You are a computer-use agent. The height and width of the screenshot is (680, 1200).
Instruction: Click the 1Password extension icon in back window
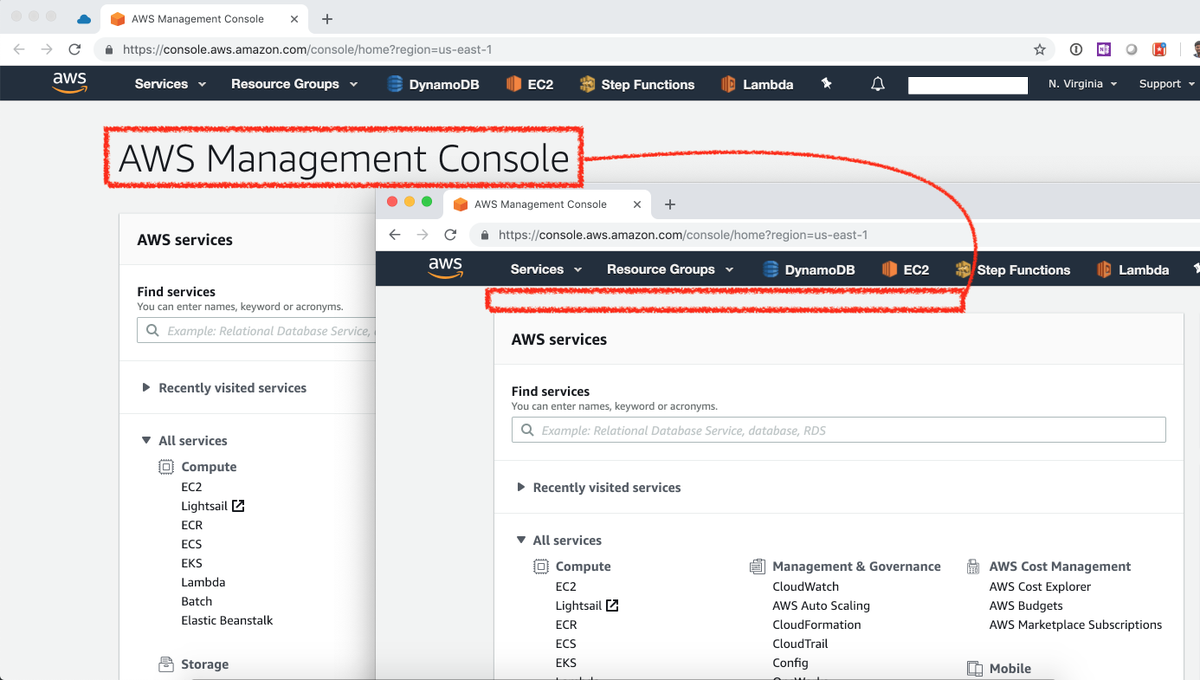1076,49
